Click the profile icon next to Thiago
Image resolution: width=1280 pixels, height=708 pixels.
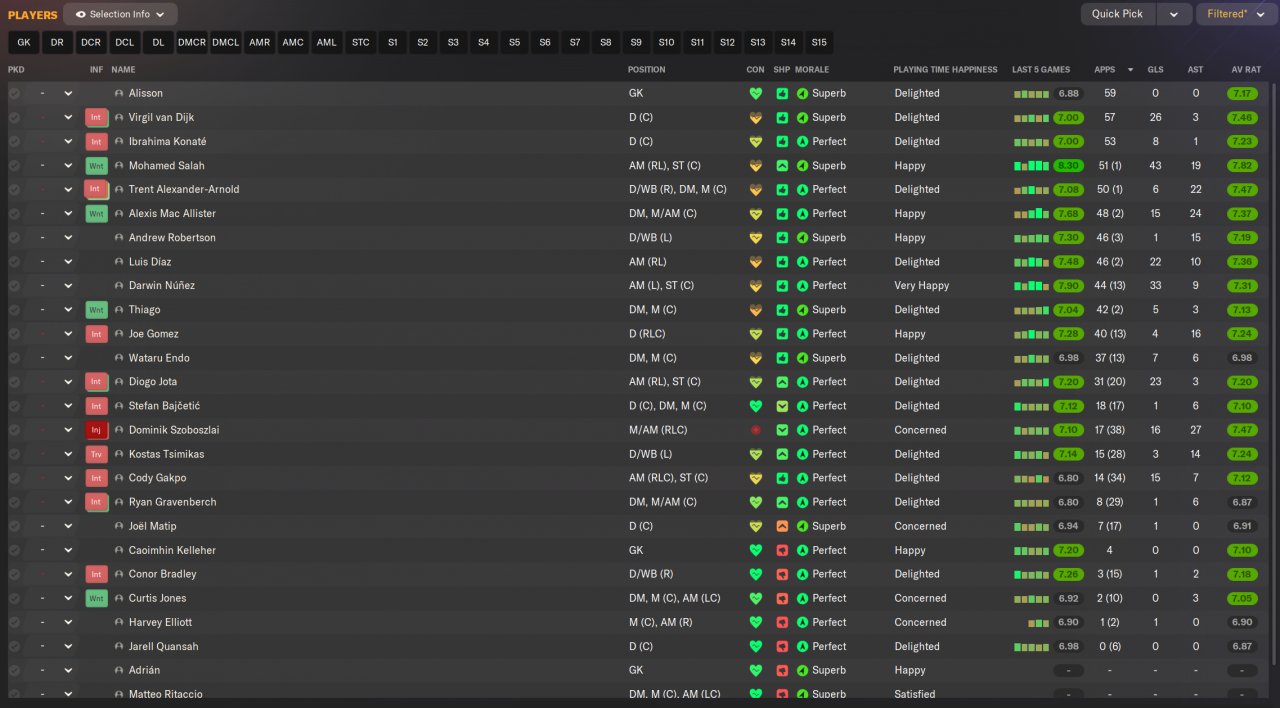tap(119, 310)
